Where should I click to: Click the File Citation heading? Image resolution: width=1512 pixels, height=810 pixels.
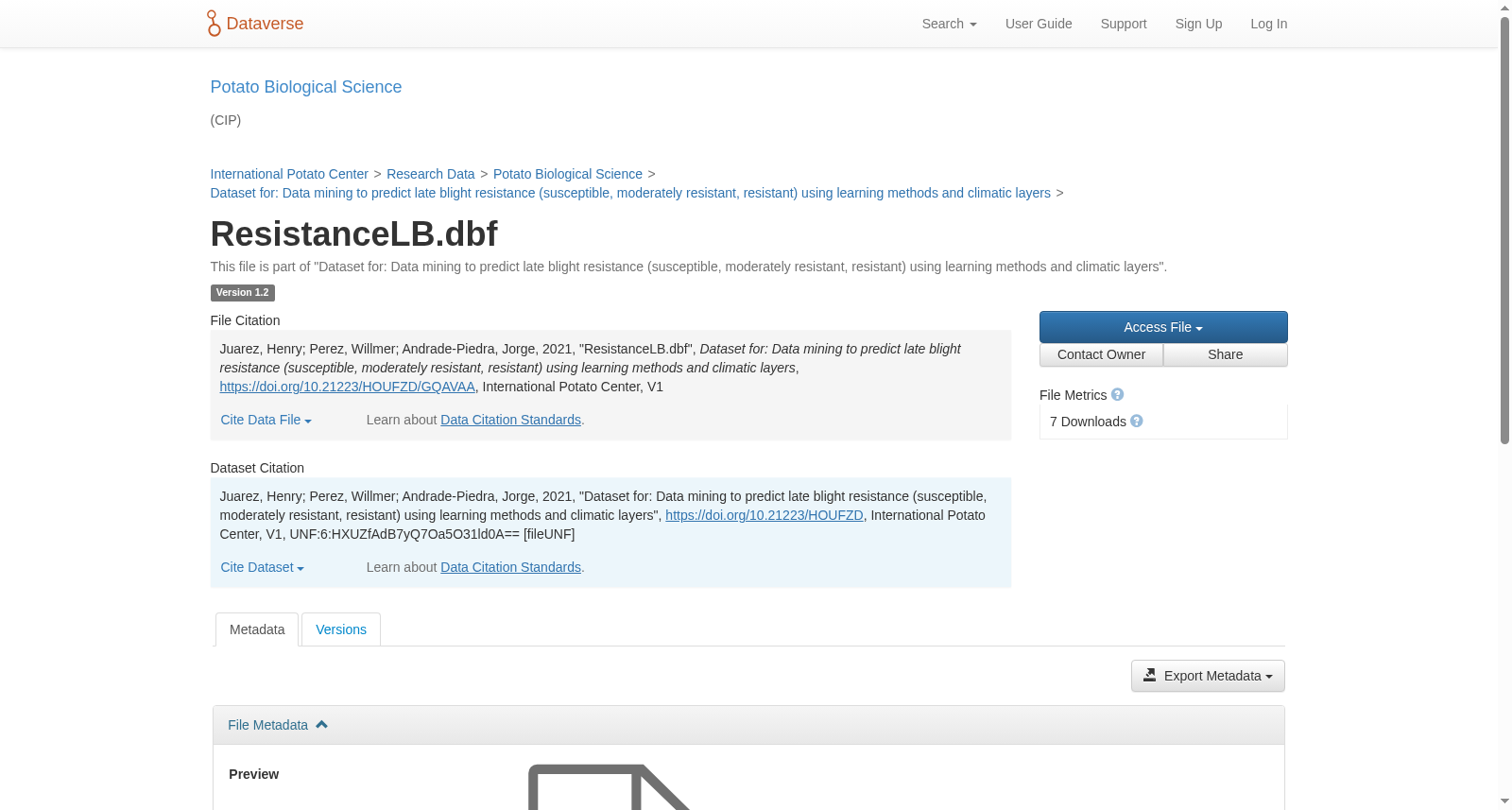pyautogui.click(x=245, y=320)
